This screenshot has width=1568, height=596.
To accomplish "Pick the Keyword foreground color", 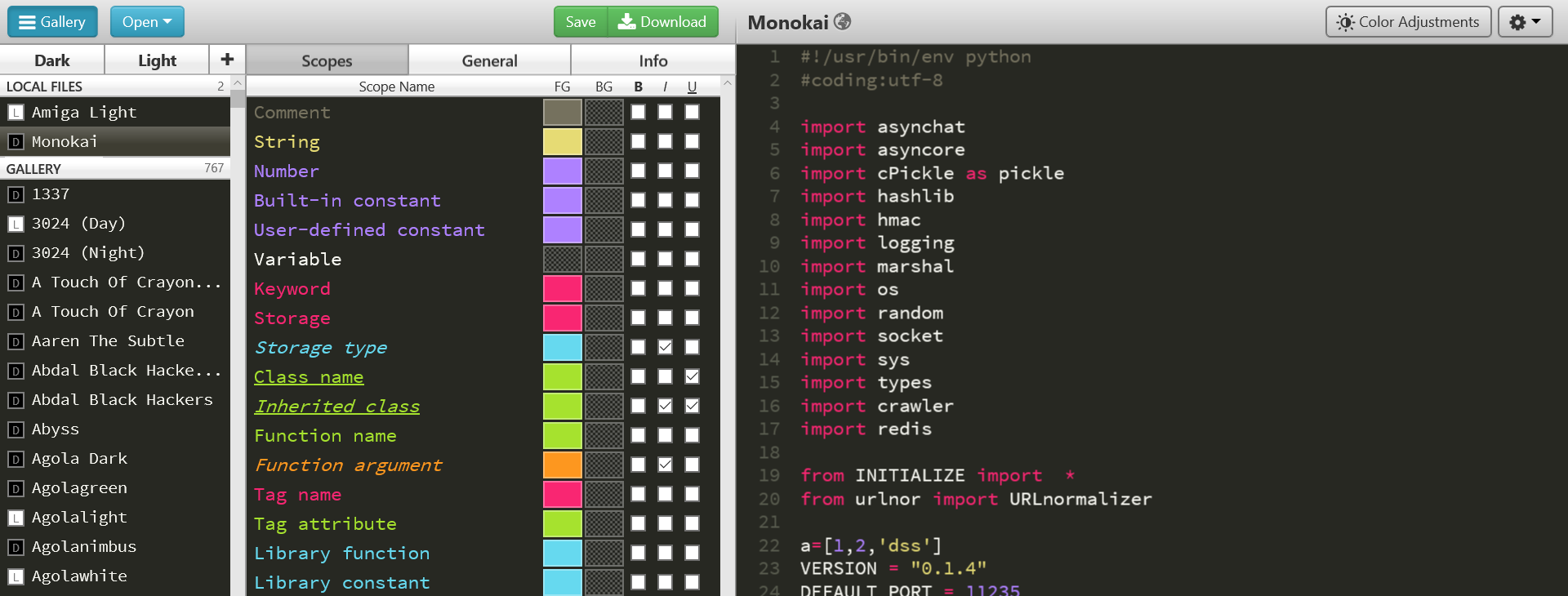I will coord(563,288).
